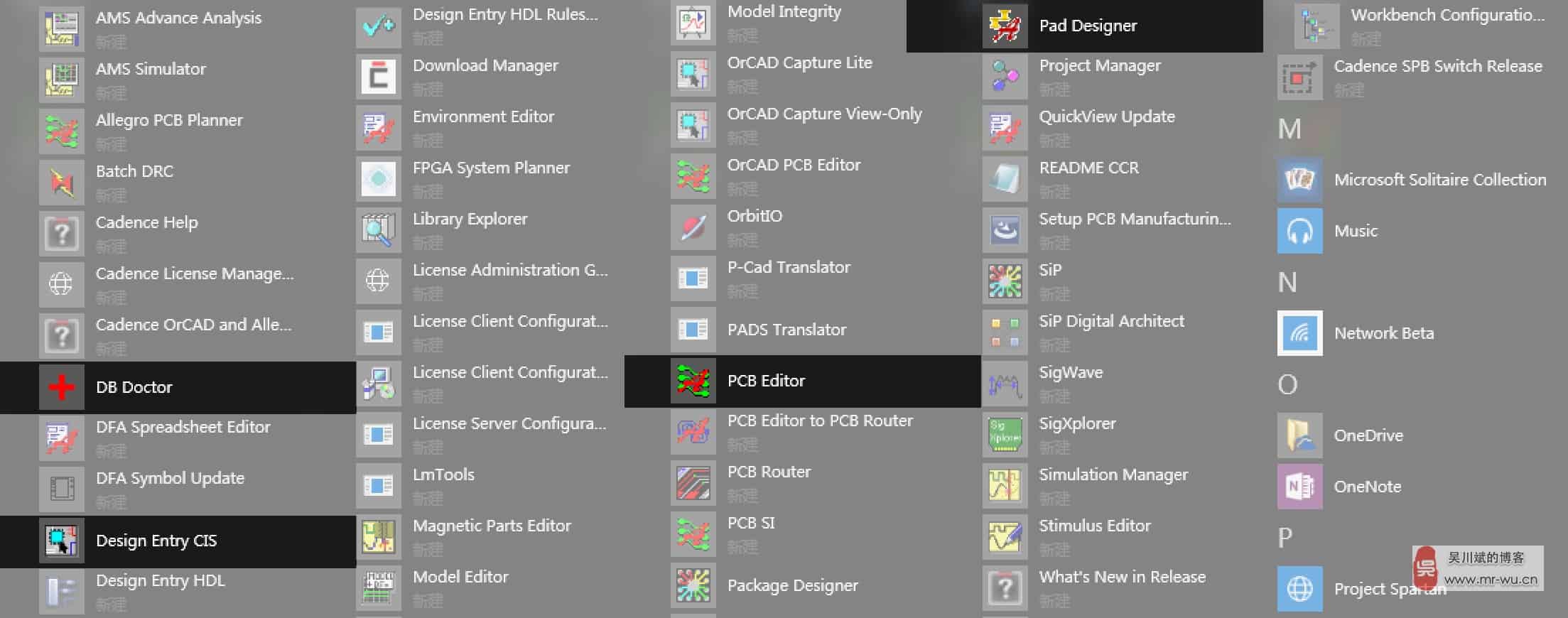Open the SigXplorer icon
Viewport: 1568px width, 618px height.
(1005, 433)
